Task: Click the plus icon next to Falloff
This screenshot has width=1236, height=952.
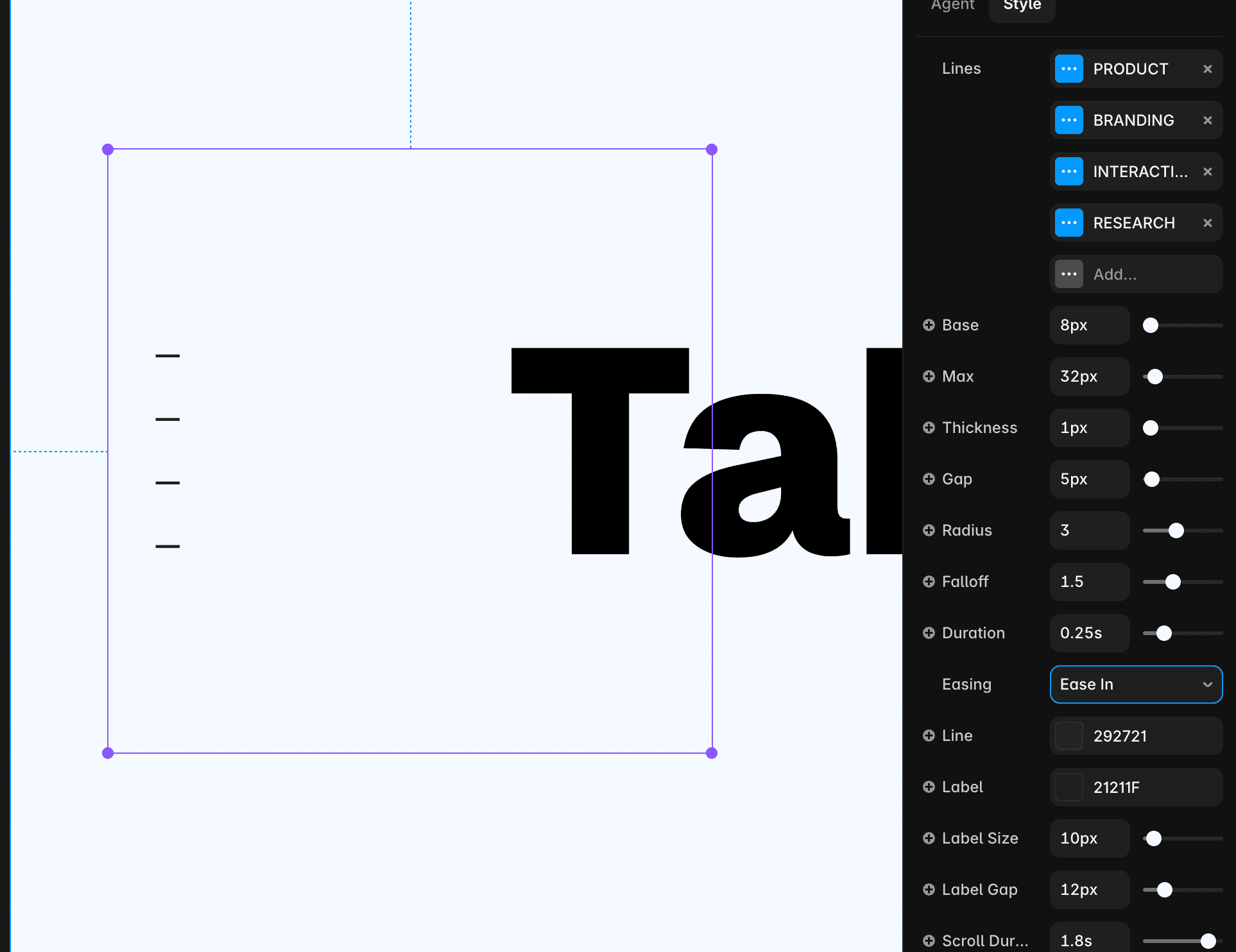Action: (929, 581)
